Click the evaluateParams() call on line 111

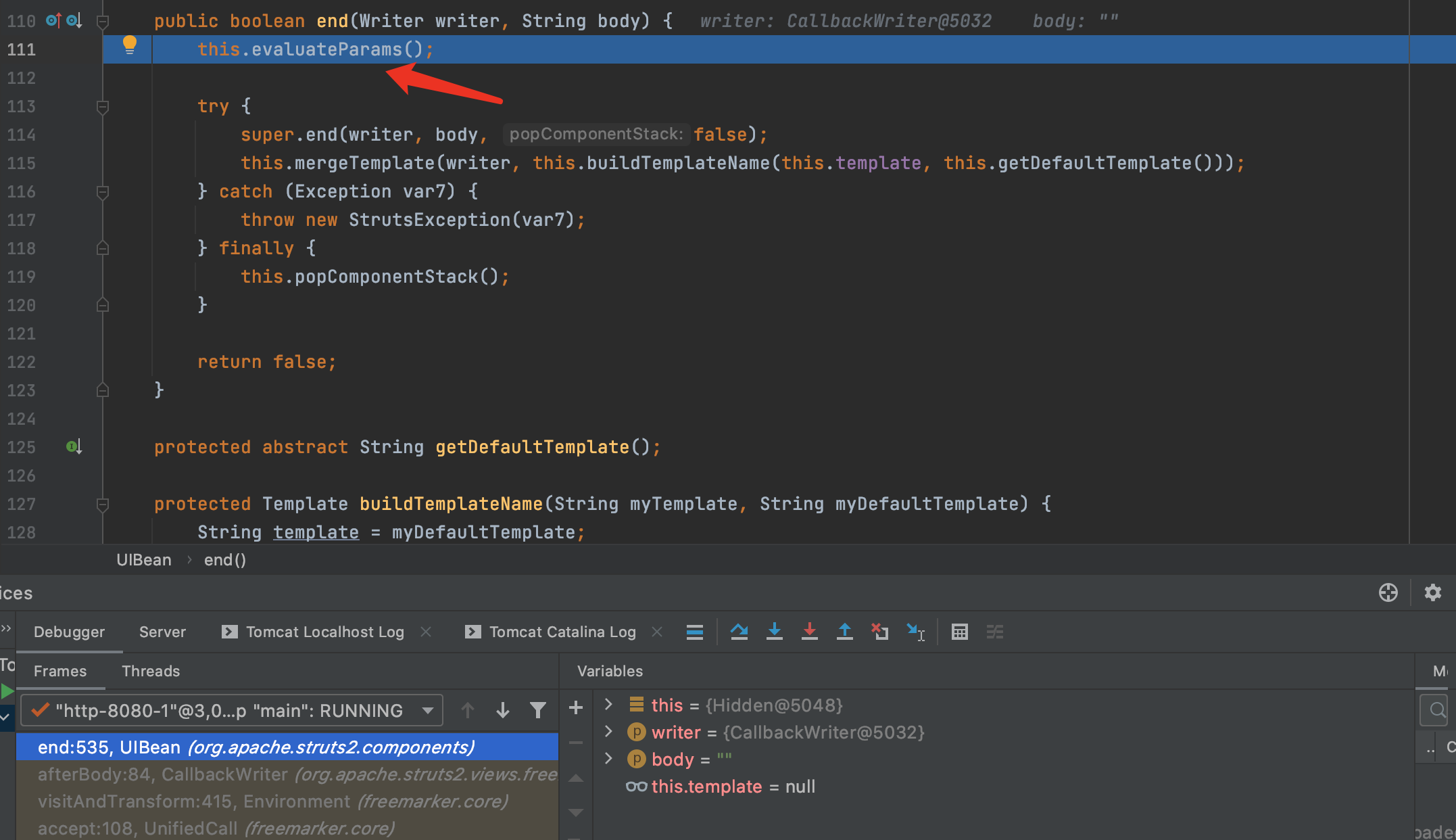337,49
